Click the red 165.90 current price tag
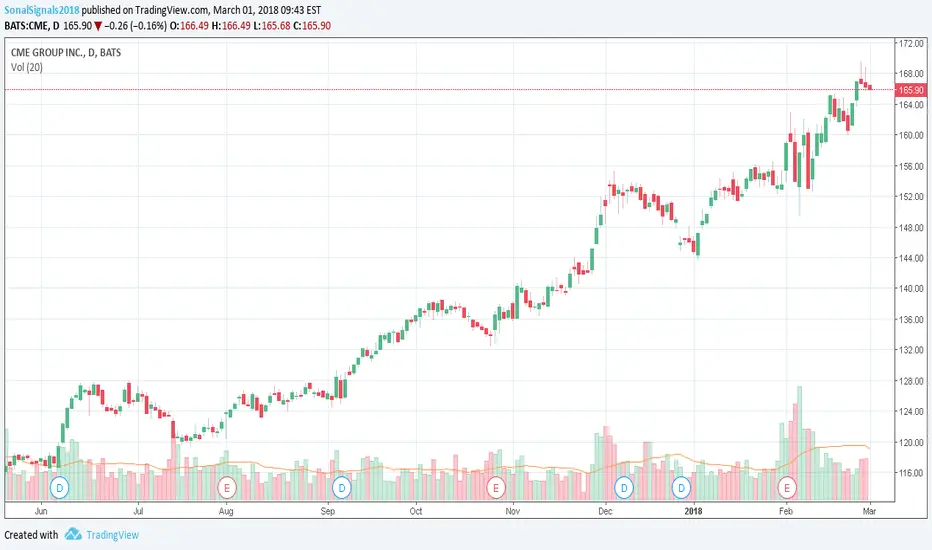Screen dimensions: 932x550 click(911, 90)
